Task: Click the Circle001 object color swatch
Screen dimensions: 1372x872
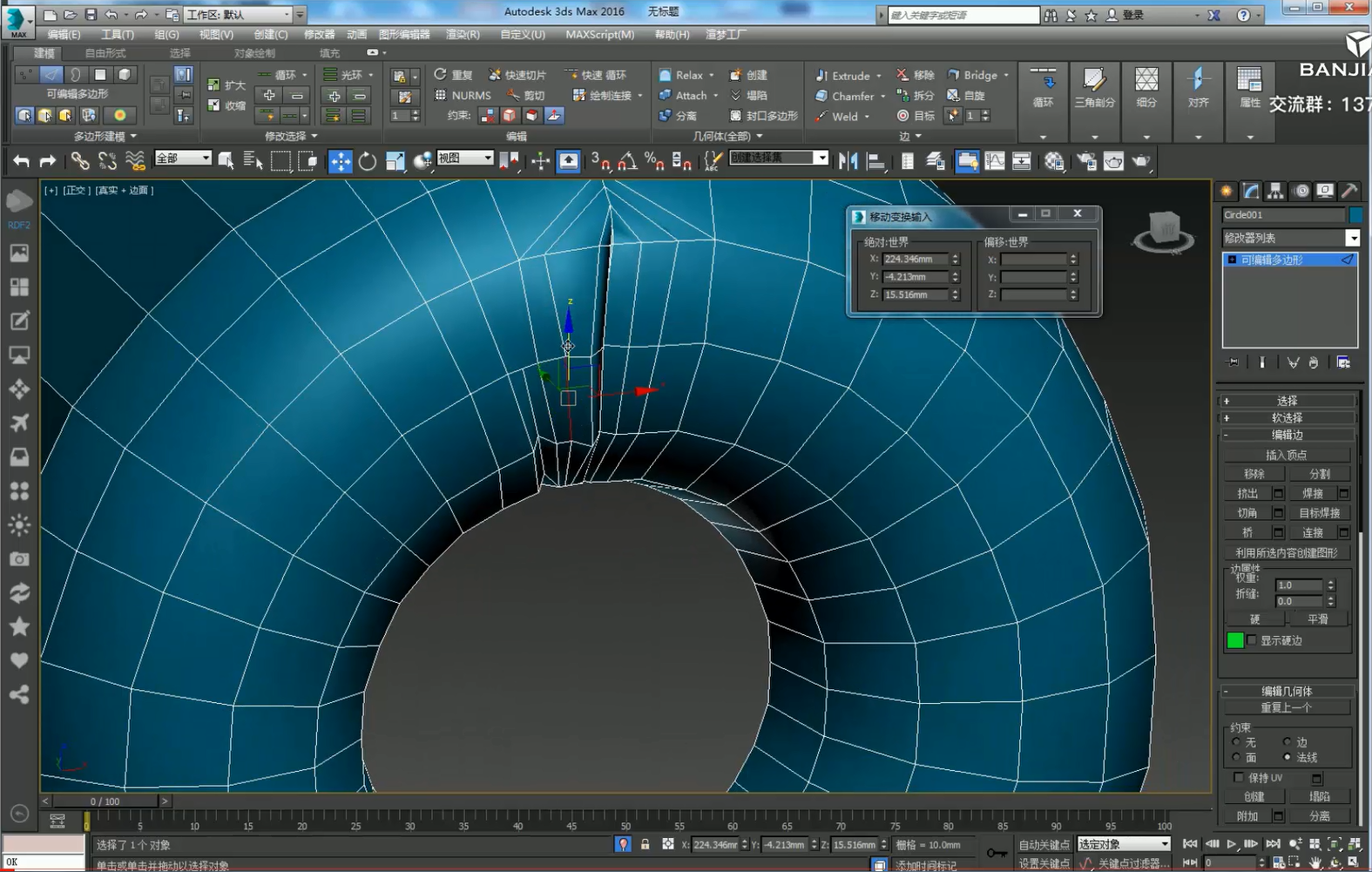Action: [1355, 214]
